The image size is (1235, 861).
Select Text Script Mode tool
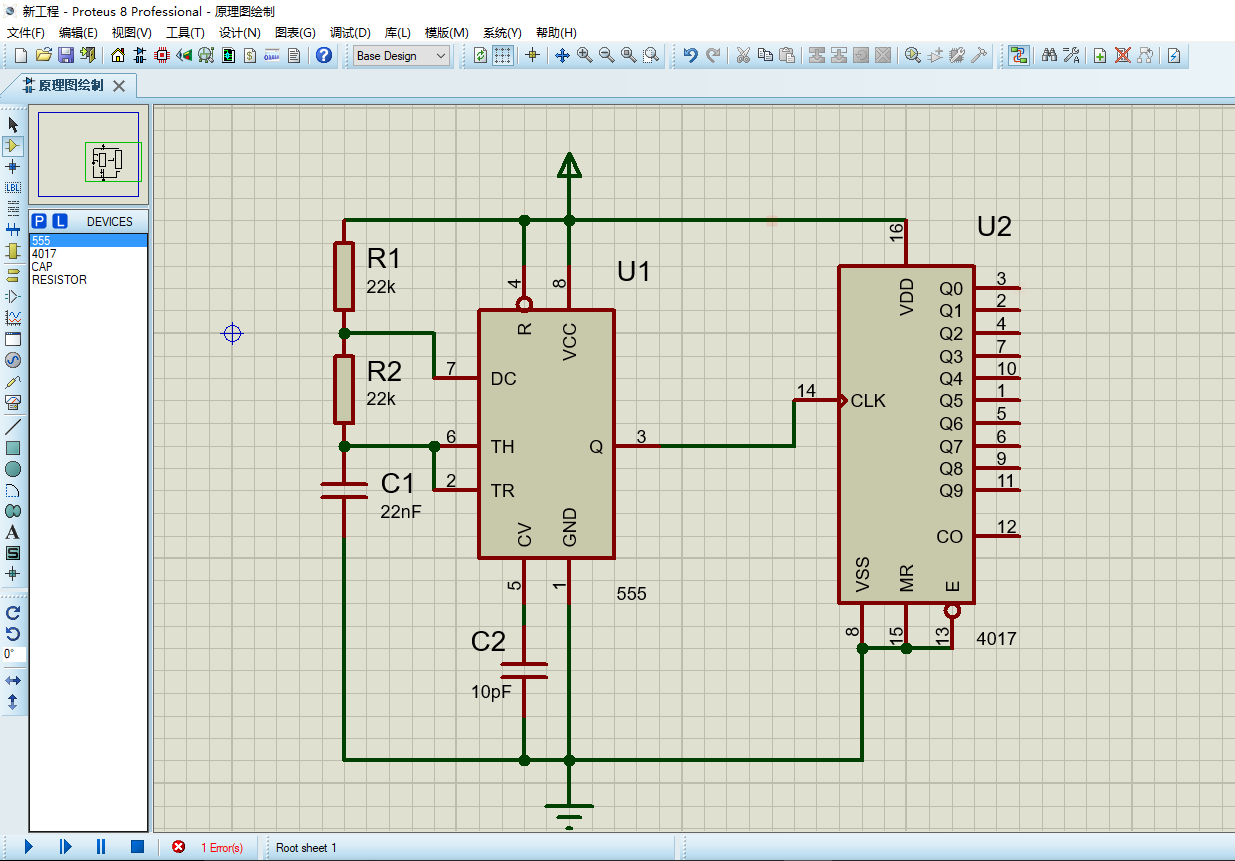pos(13,208)
